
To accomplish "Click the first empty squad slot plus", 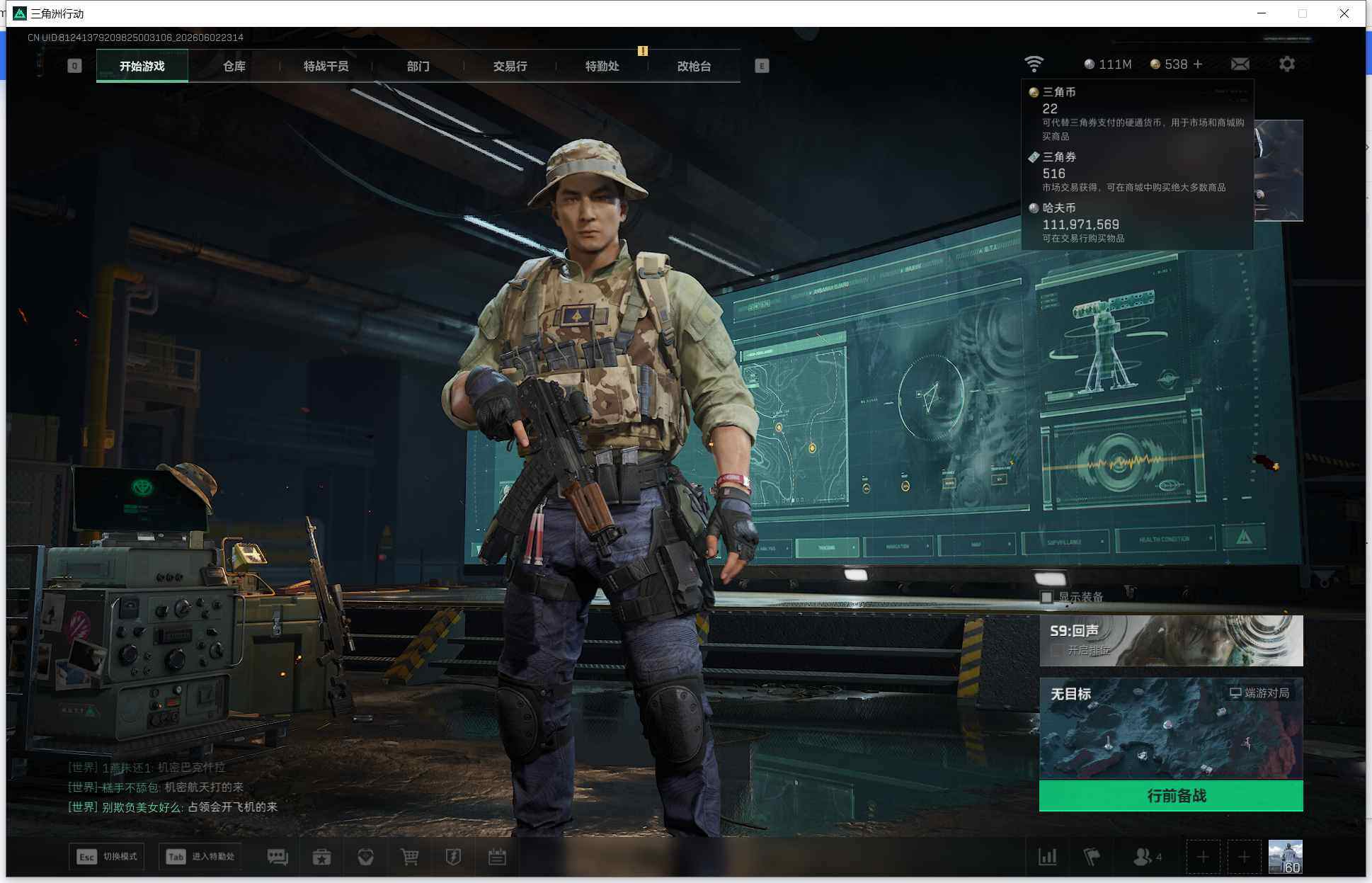I will (1203, 858).
